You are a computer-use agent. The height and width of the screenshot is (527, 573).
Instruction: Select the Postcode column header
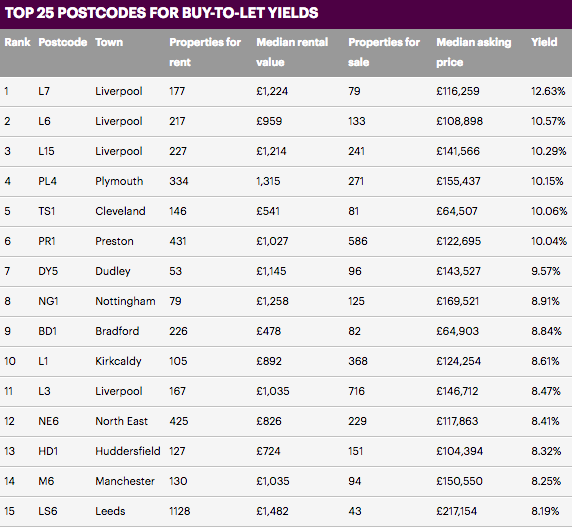pos(62,42)
